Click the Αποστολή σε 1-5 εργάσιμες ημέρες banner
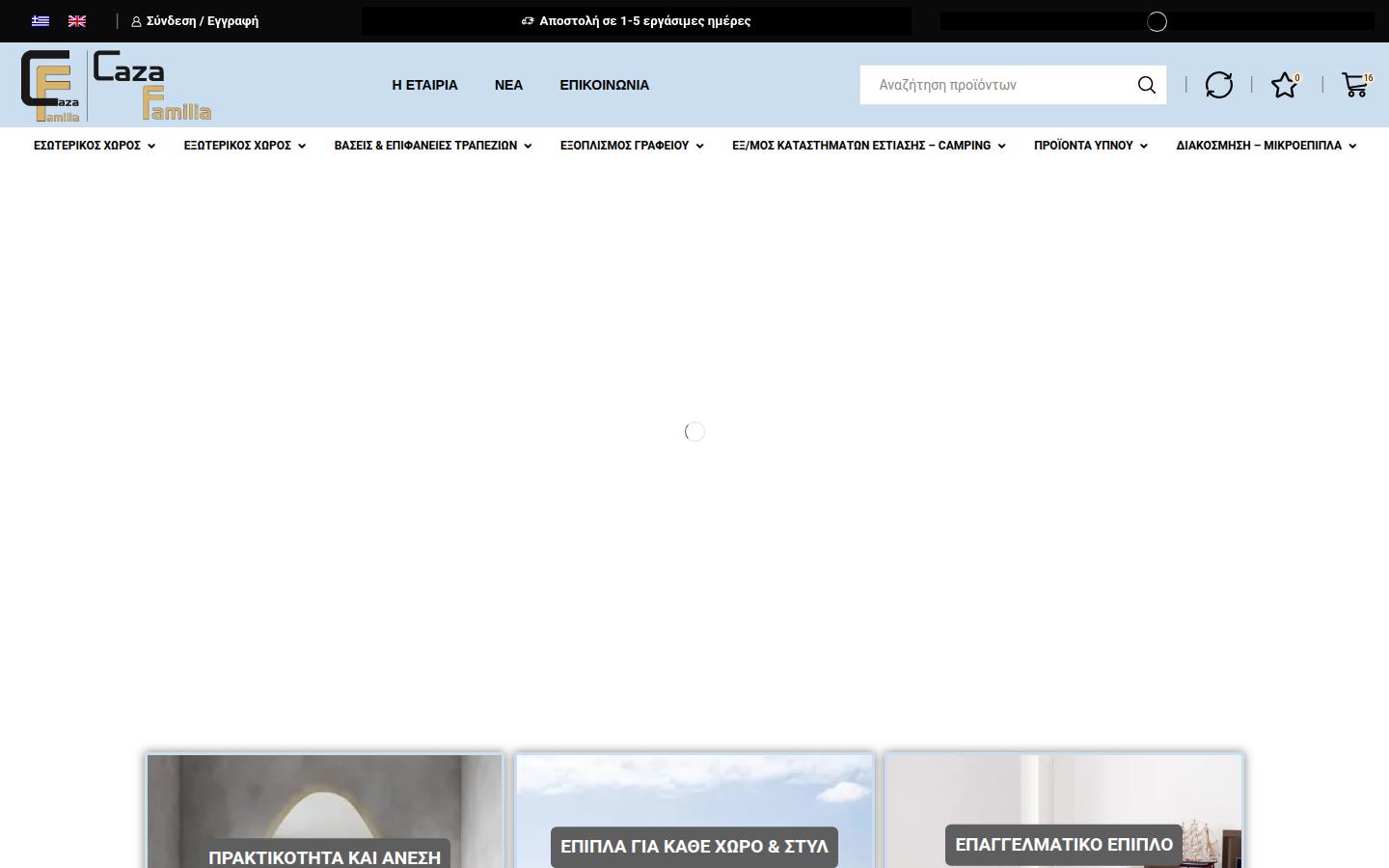 click(x=637, y=21)
